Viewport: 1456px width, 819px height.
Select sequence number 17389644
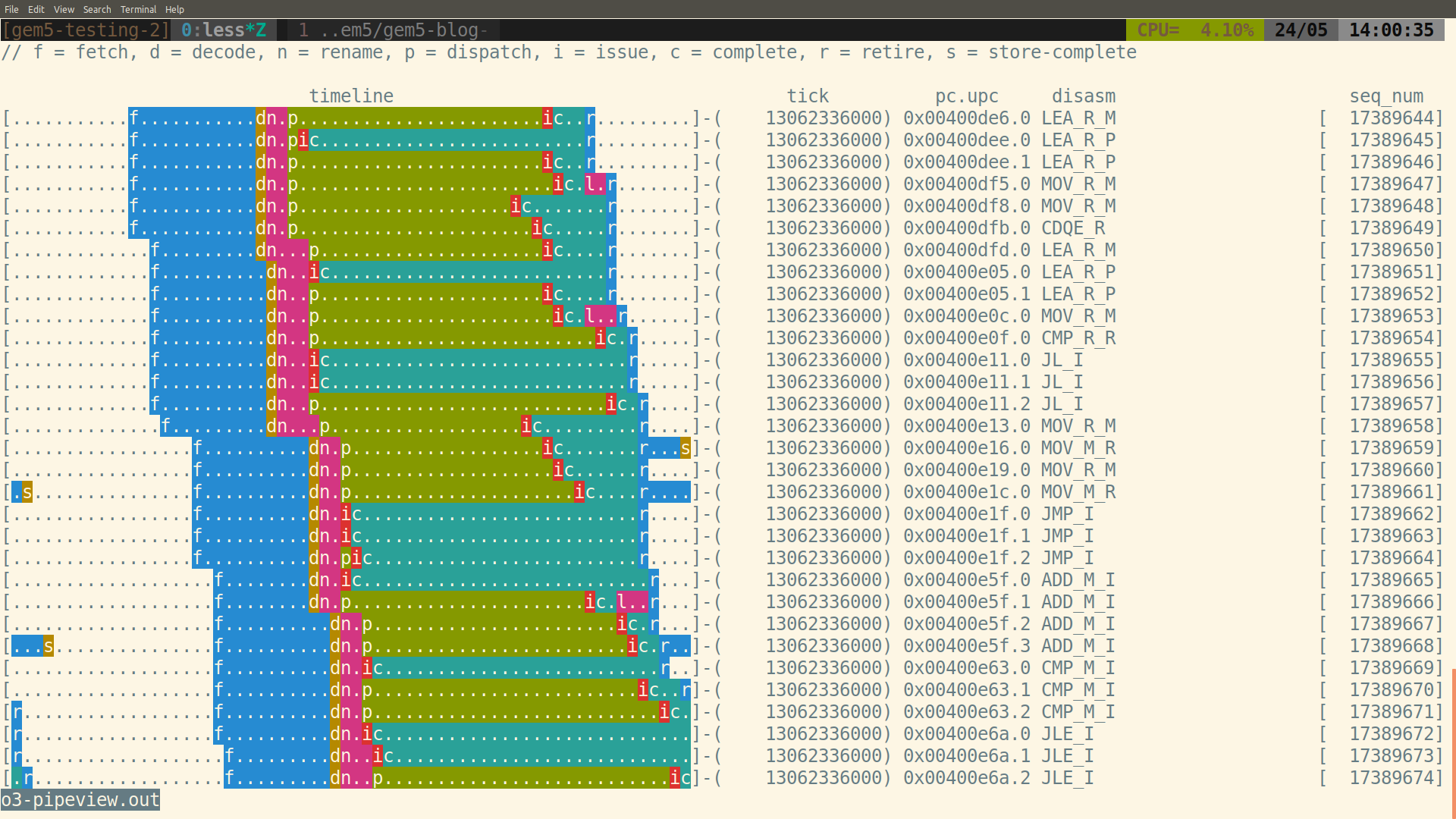[1392, 118]
